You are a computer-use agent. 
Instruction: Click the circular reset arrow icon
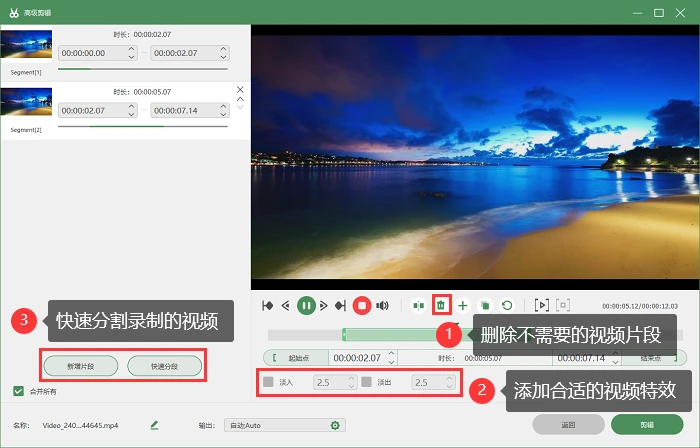(x=507, y=306)
